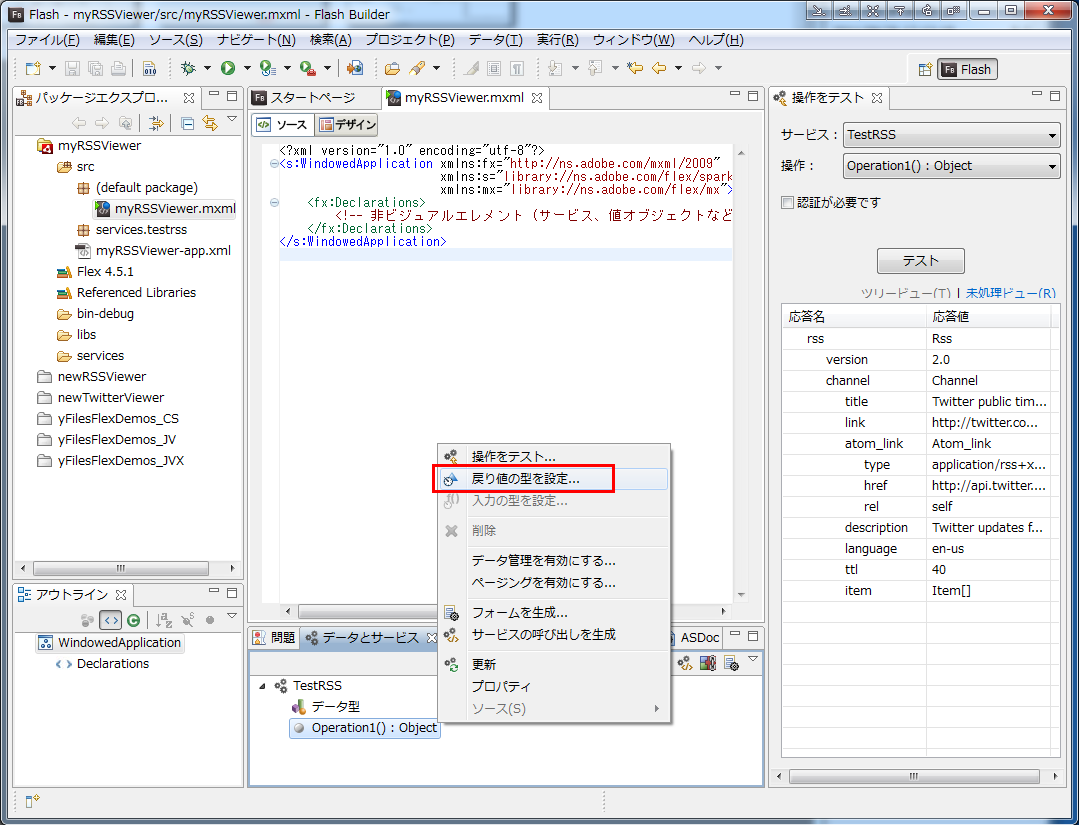
Task: Click the green Run button icon
Action: 228,68
